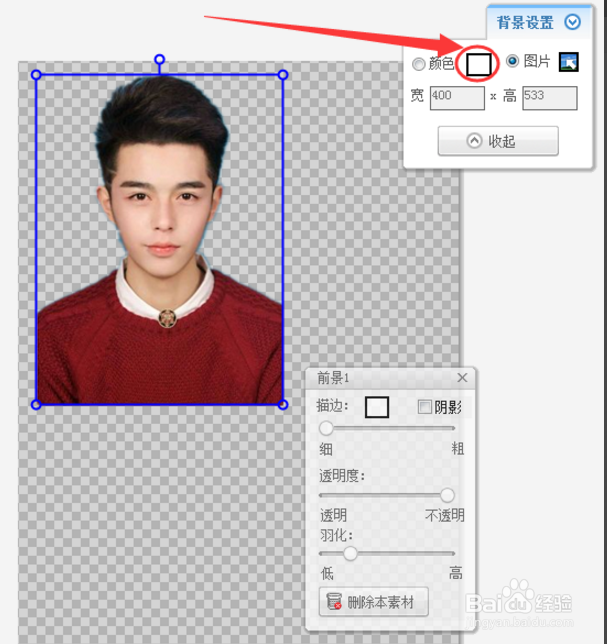
Task: Click the top-left resize handle of portrait
Action: (x=36, y=75)
